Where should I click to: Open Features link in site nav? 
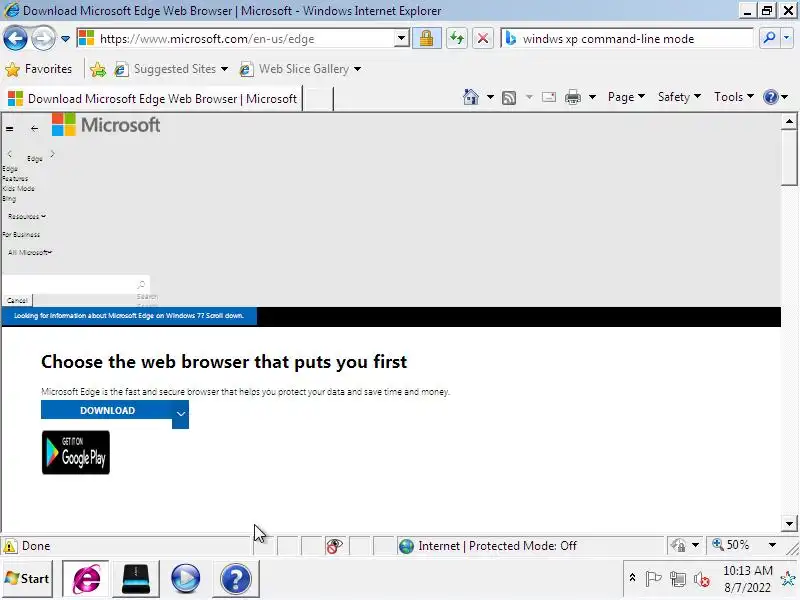point(15,179)
